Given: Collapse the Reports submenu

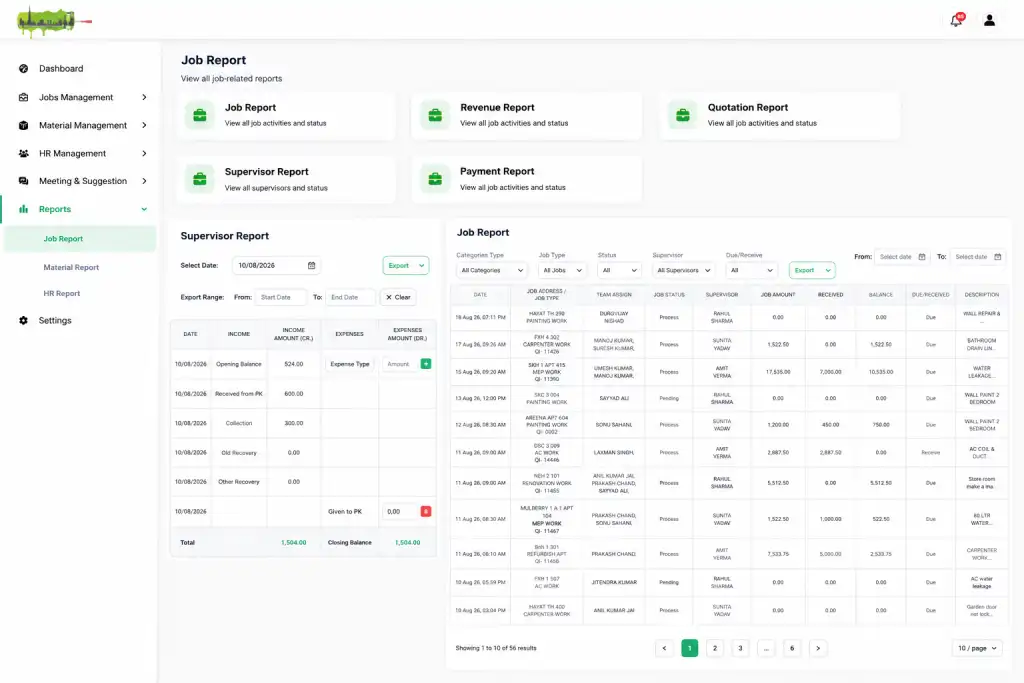Looking at the screenshot, I should coord(144,209).
